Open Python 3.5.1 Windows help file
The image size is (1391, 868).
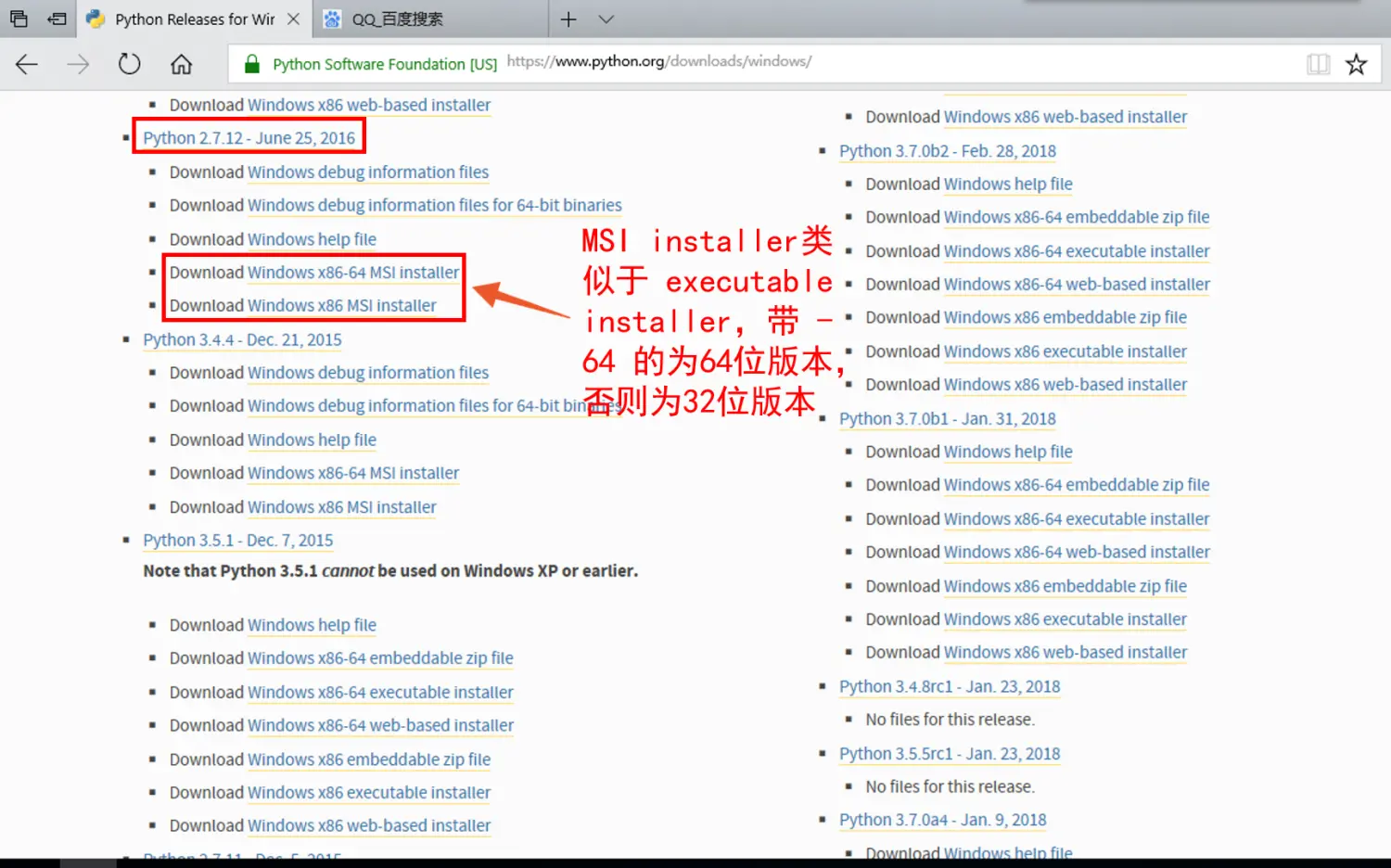coord(312,626)
